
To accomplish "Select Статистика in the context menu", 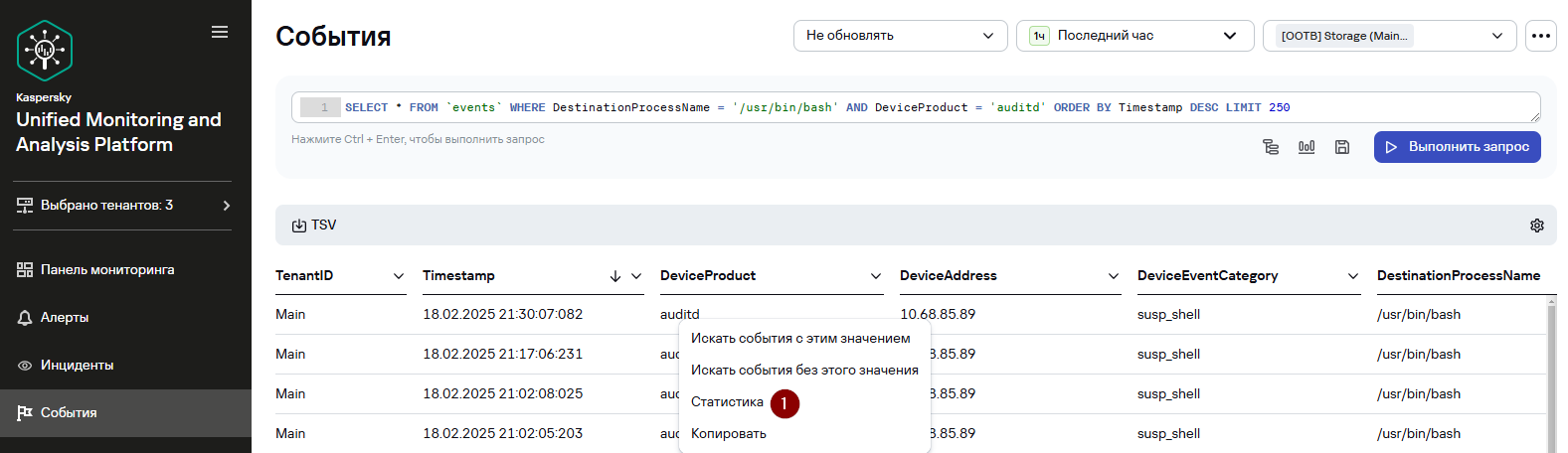I will 727,401.
